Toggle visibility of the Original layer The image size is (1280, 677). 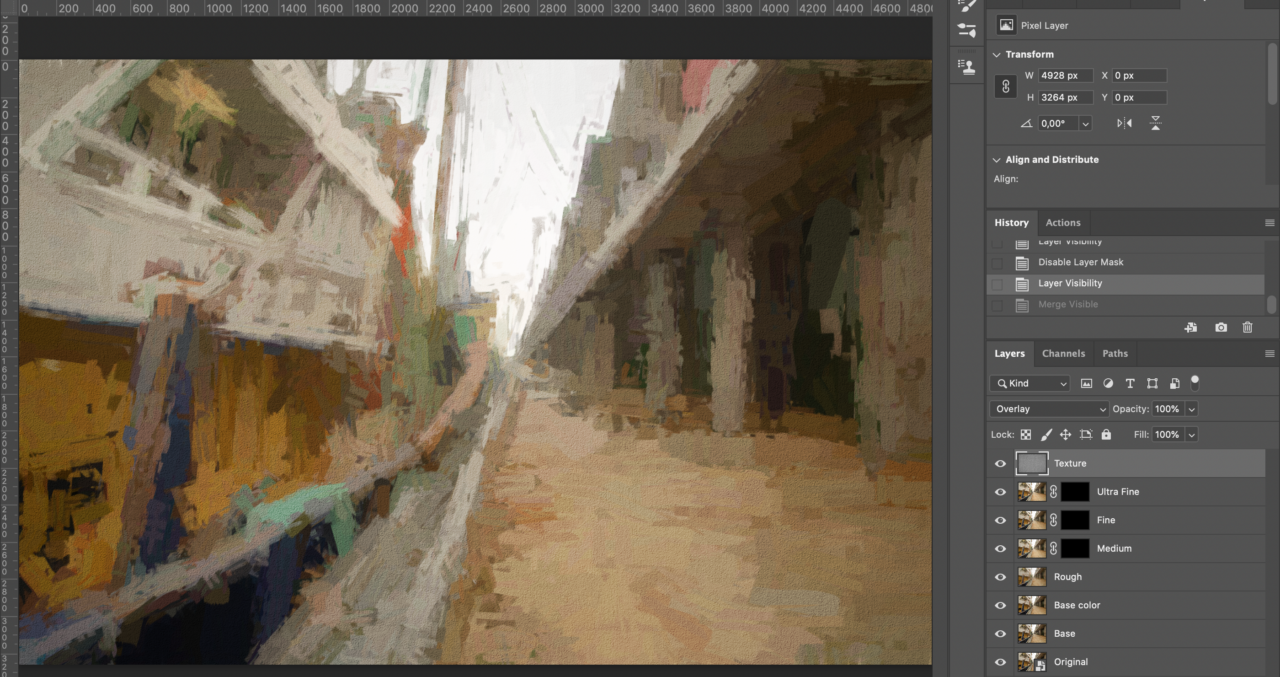[x=1000, y=662]
